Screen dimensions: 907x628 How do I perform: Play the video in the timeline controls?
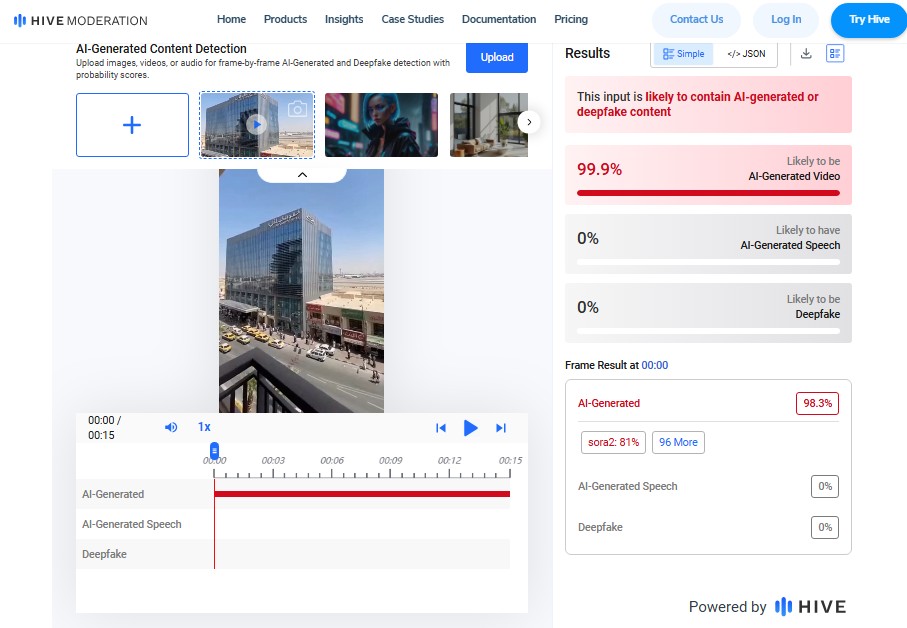click(x=470, y=428)
